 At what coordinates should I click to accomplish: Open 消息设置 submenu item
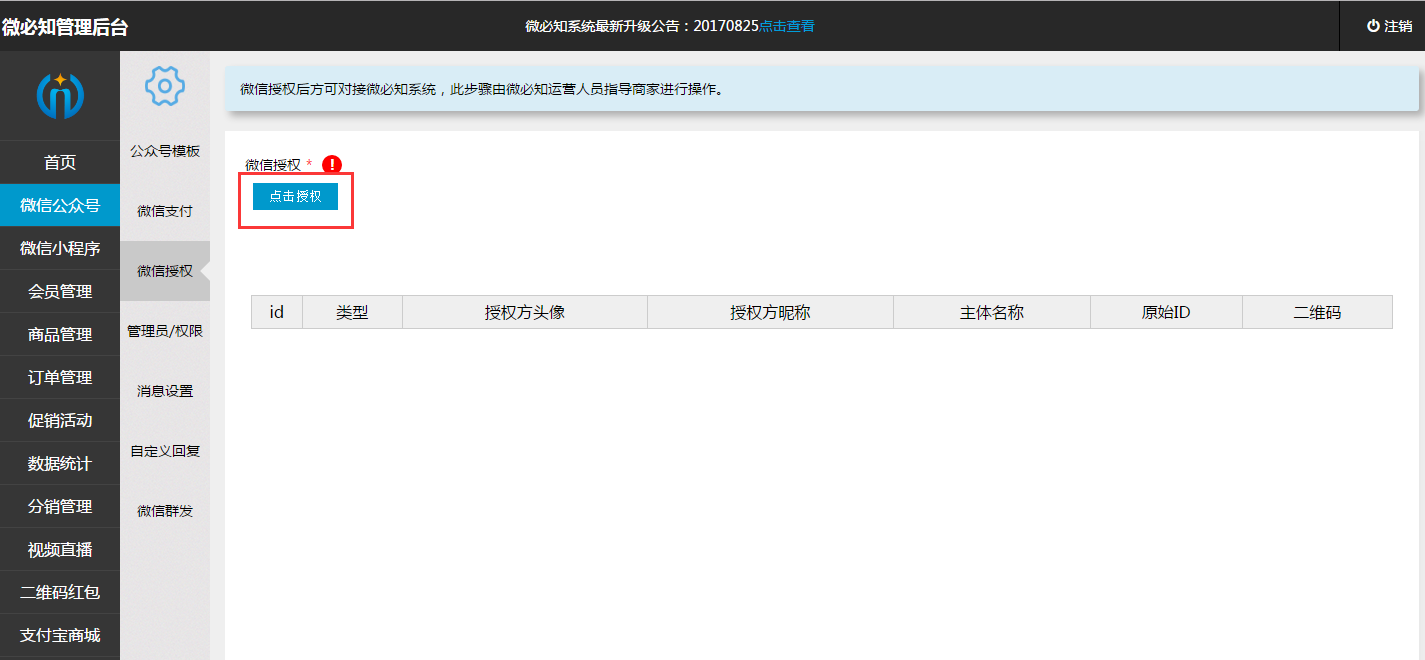pos(165,391)
